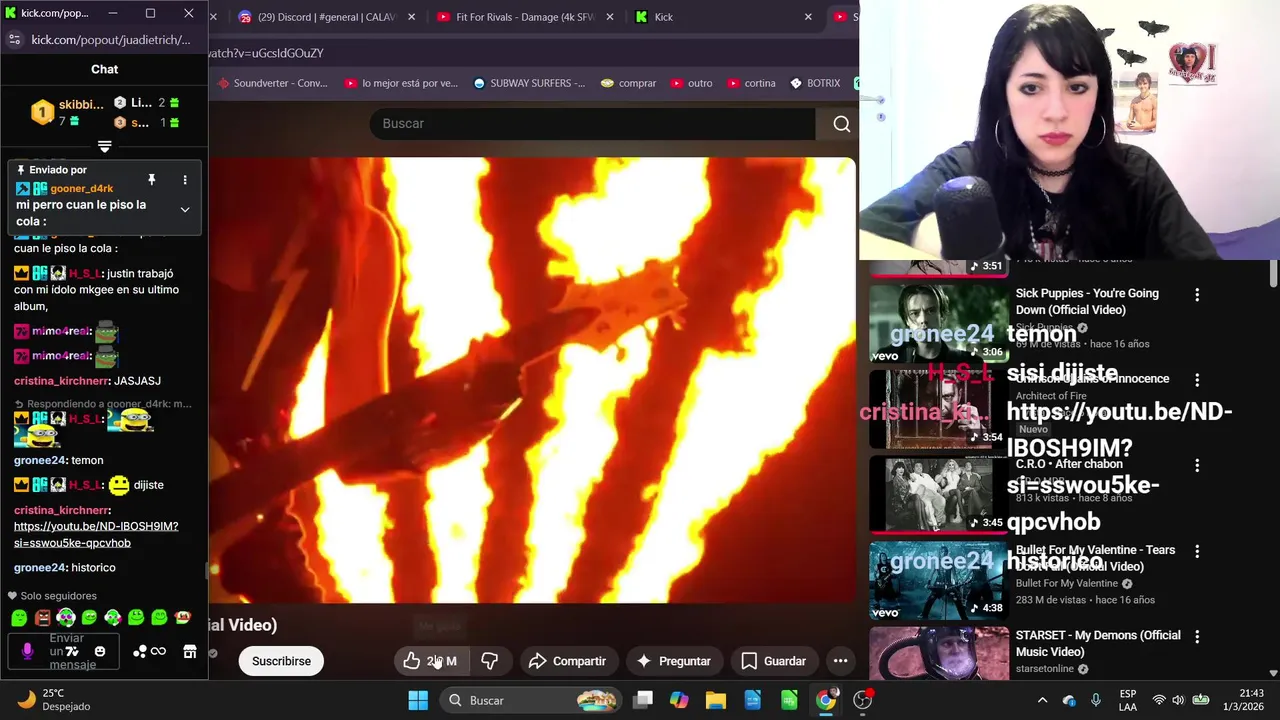This screenshot has height=720, width=1280.
Task: Like the YouTube video with thumbs up
Action: (x=430, y=661)
